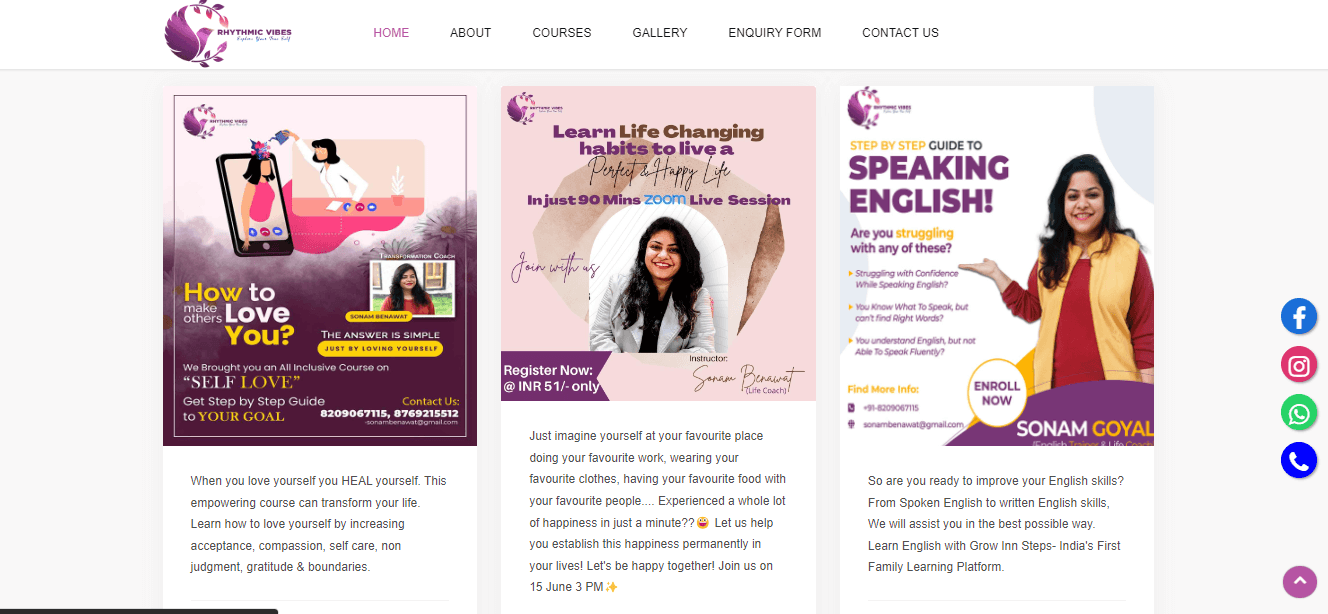Click the Rhythmic Vibes logo in header
Image resolution: width=1328 pixels, height=614 pixels.
[x=228, y=34]
